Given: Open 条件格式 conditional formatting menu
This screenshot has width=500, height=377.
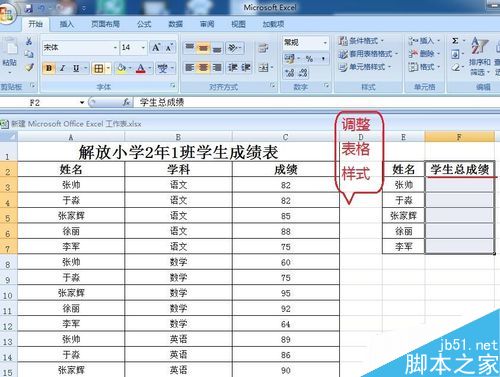Looking at the screenshot, I should coord(361,41).
